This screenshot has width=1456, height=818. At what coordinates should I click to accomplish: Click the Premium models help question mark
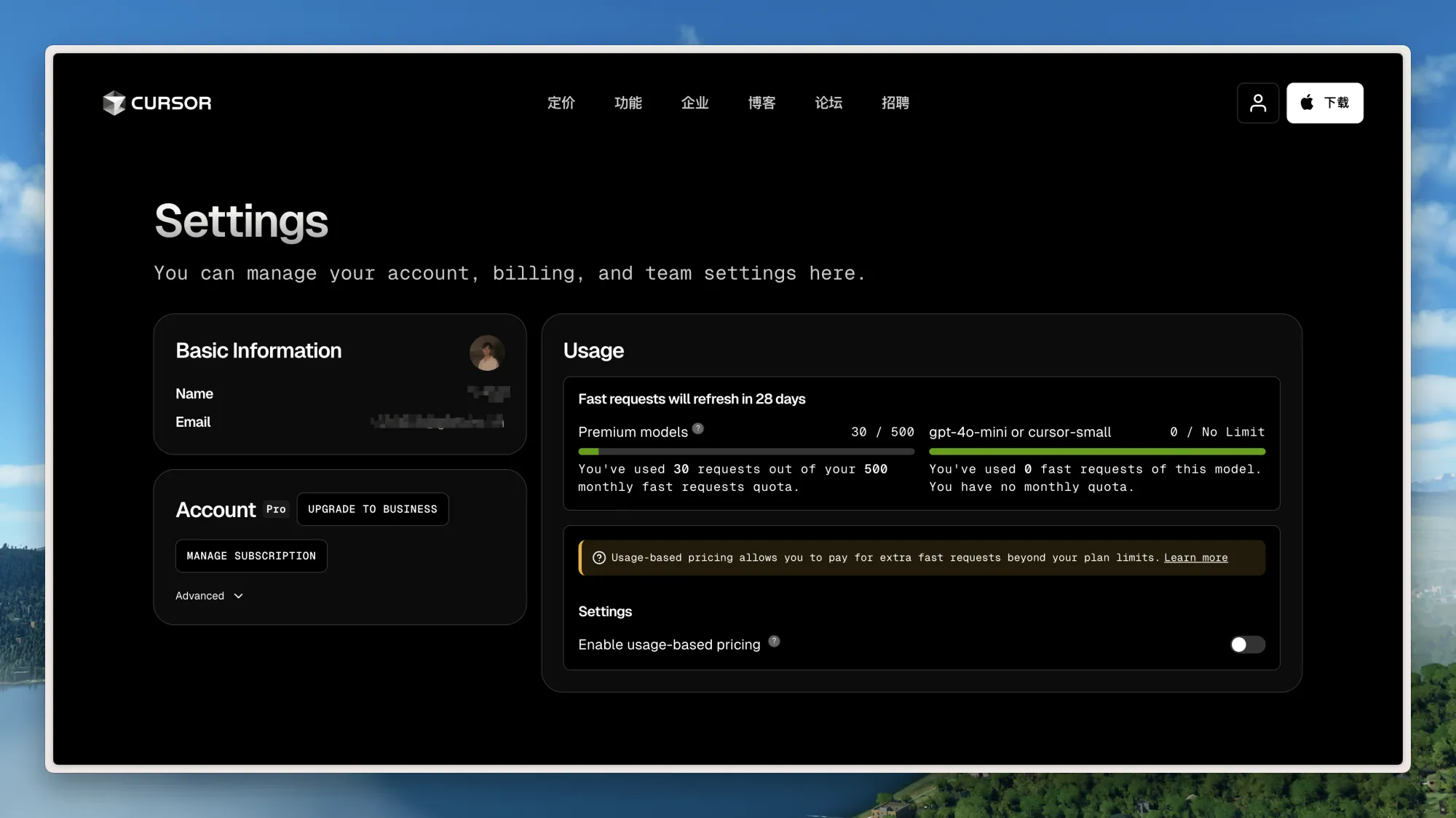697,428
